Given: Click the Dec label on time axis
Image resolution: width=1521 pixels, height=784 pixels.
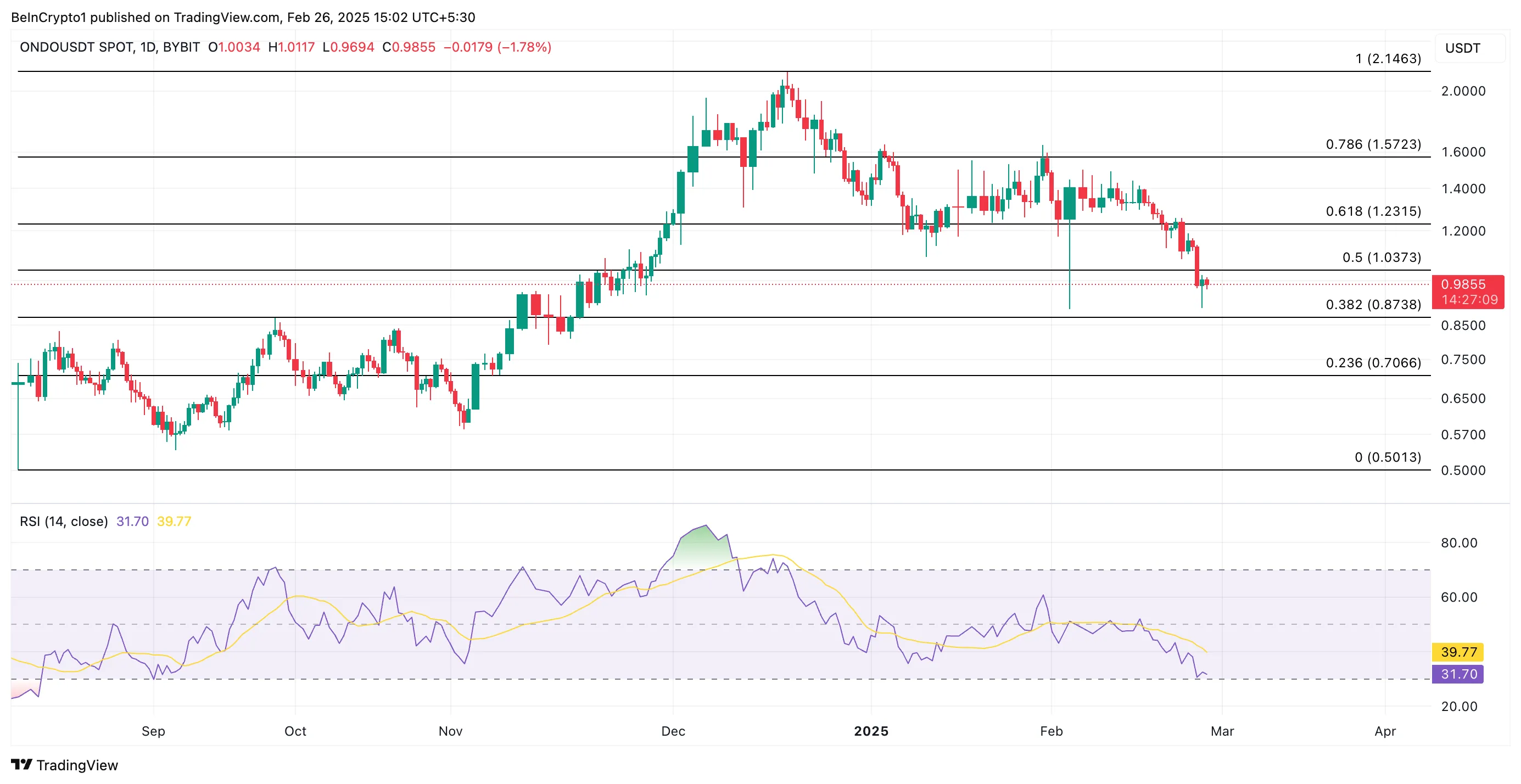Looking at the screenshot, I should (x=673, y=731).
